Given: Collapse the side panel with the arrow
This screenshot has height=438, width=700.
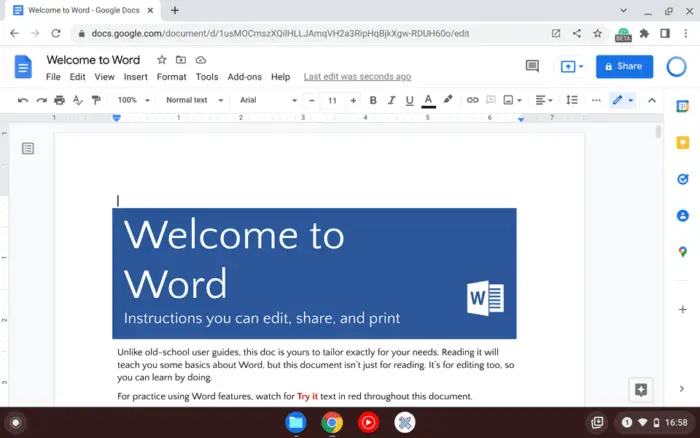Looking at the screenshot, I should click(682, 389).
